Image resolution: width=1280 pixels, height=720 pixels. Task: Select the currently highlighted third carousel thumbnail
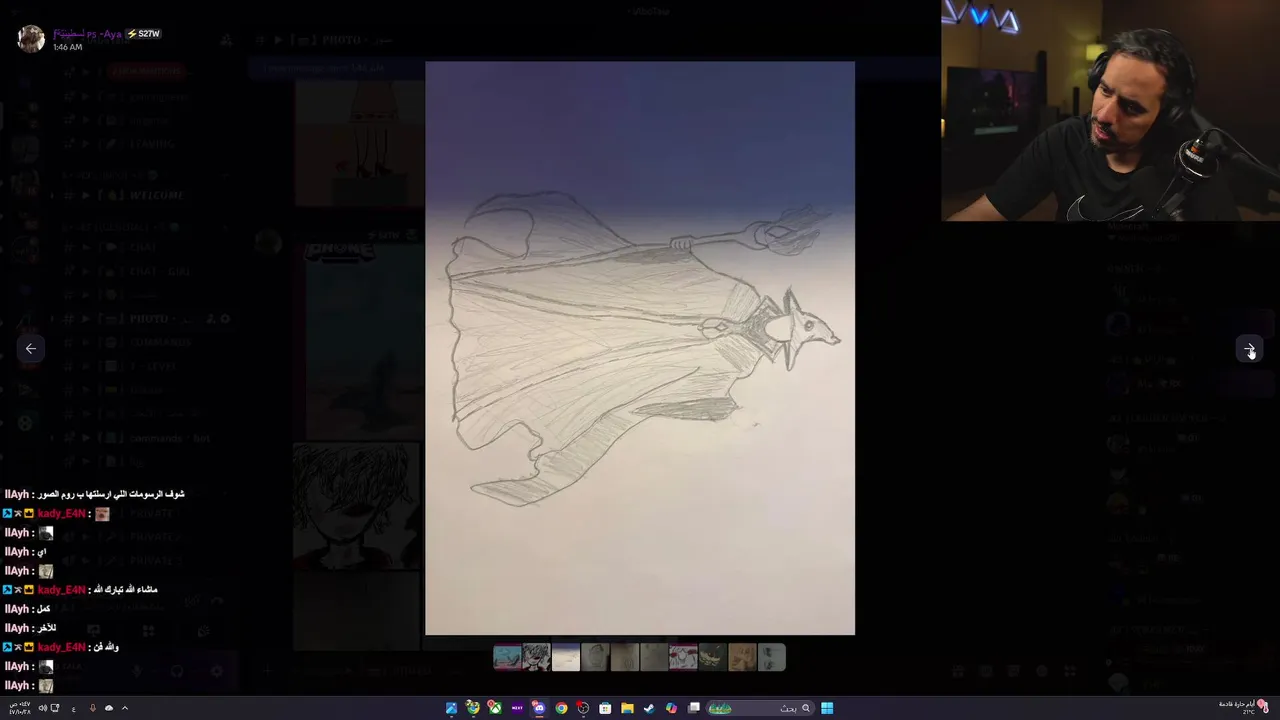565,657
